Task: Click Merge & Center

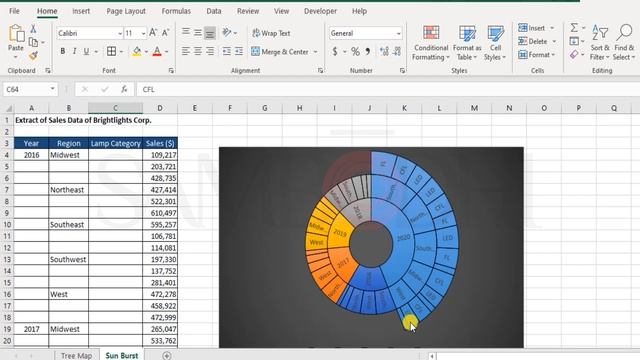Action: pyautogui.click(x=280, y=52)
